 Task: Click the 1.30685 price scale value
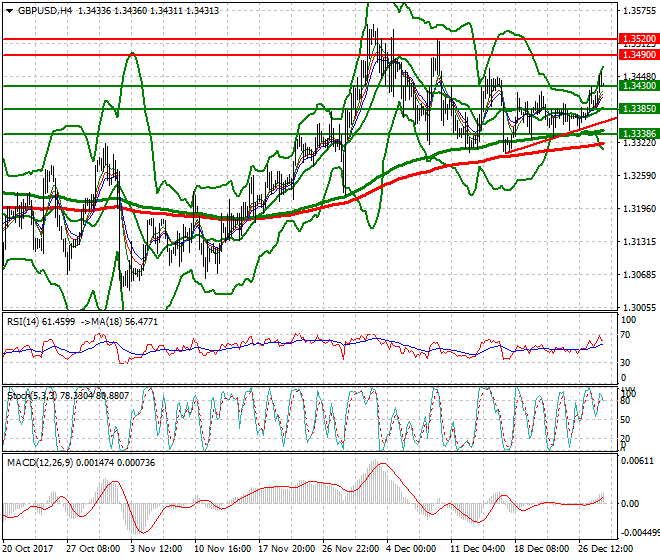[639, 275]
